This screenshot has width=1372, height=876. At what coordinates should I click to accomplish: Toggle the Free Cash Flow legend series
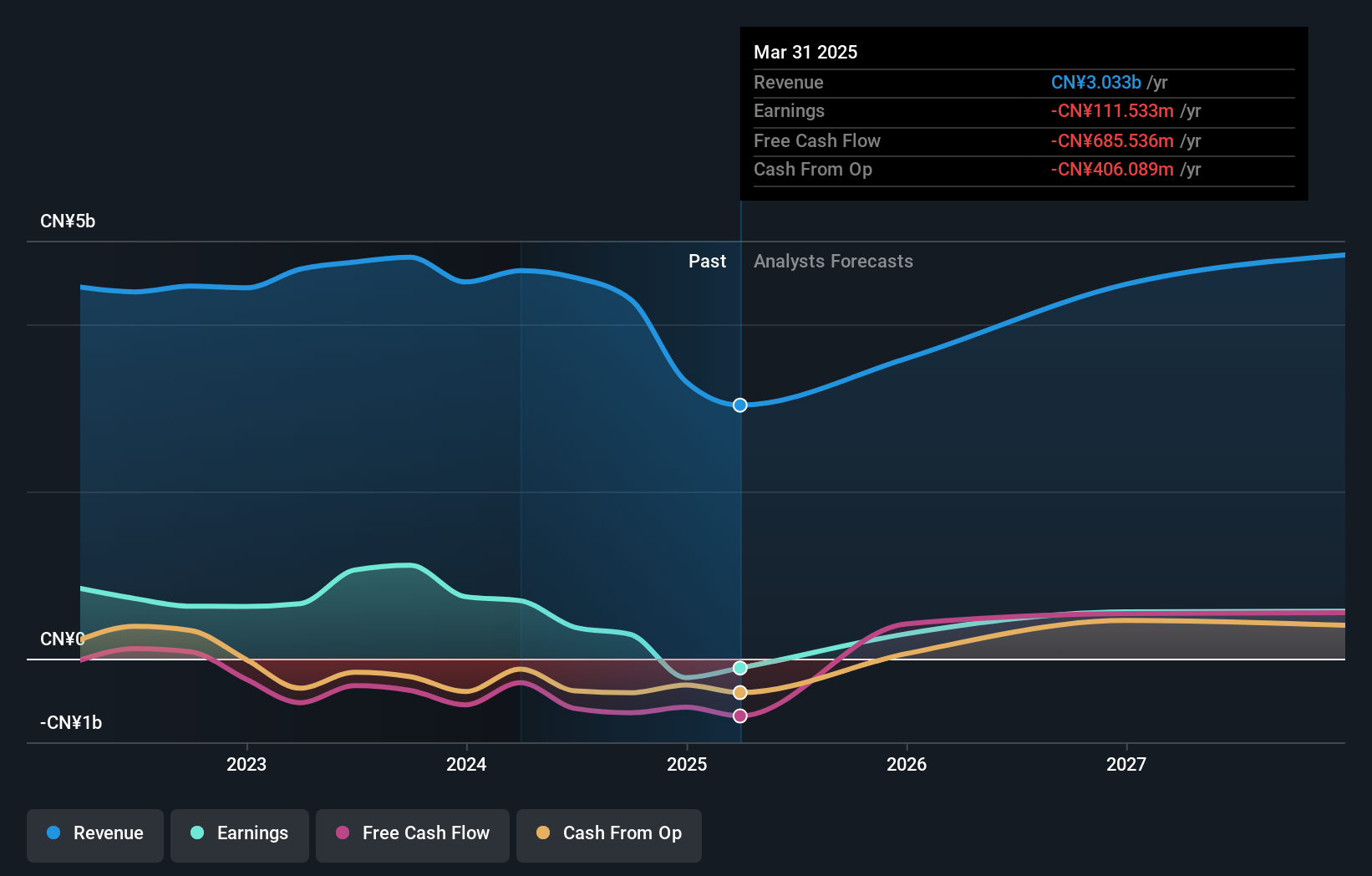[x=413, y=835]
